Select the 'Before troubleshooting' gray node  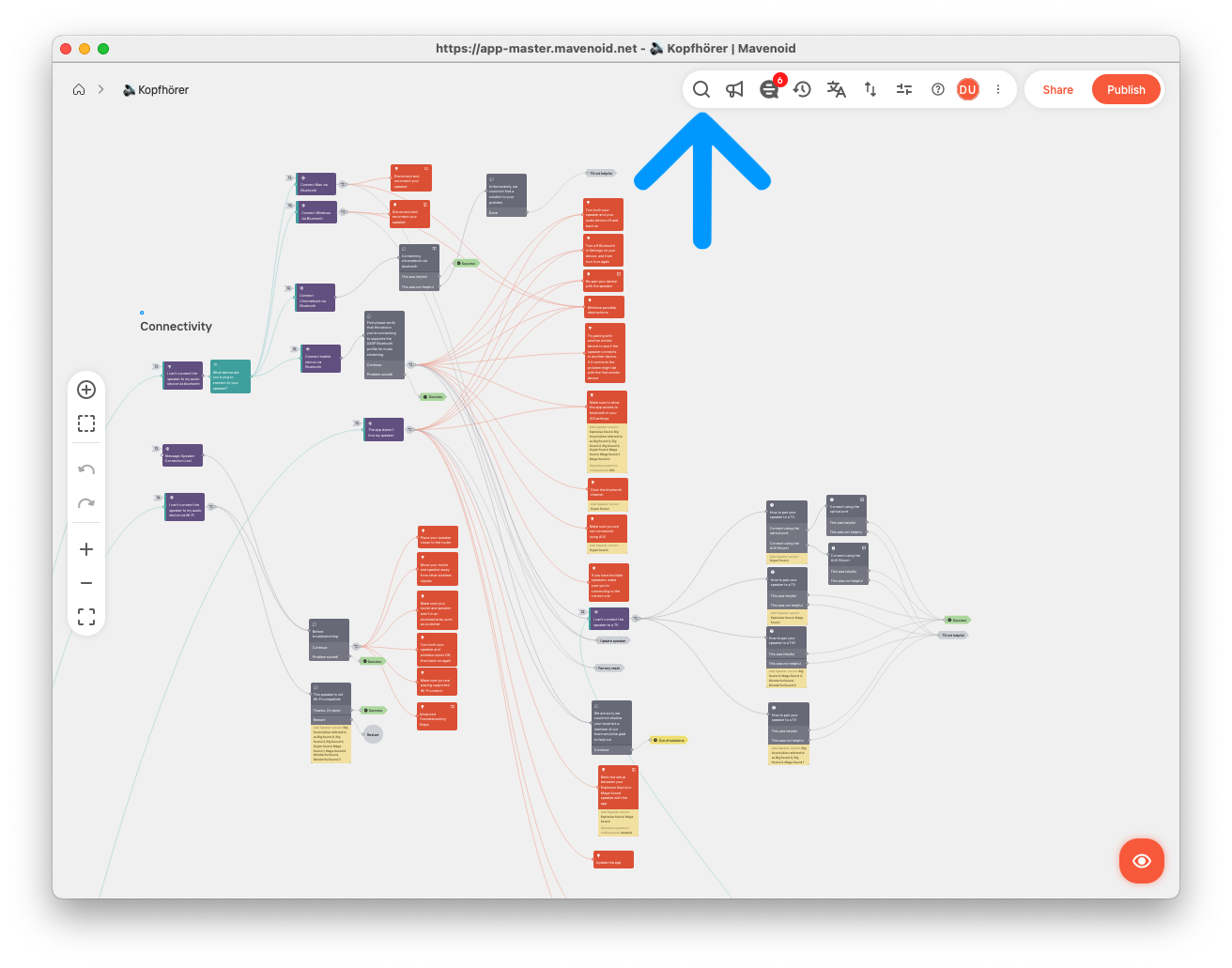(330, 639)
